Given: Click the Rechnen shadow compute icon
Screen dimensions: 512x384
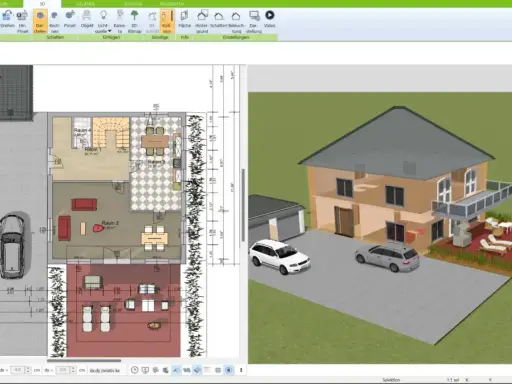Looking at the screenshot, I should (54, 21).
